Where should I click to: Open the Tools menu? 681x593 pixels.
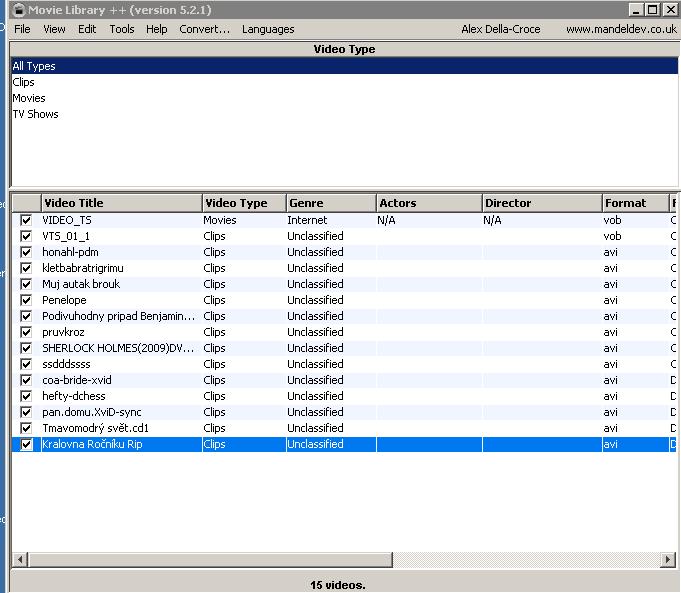[x=122, y=29]
